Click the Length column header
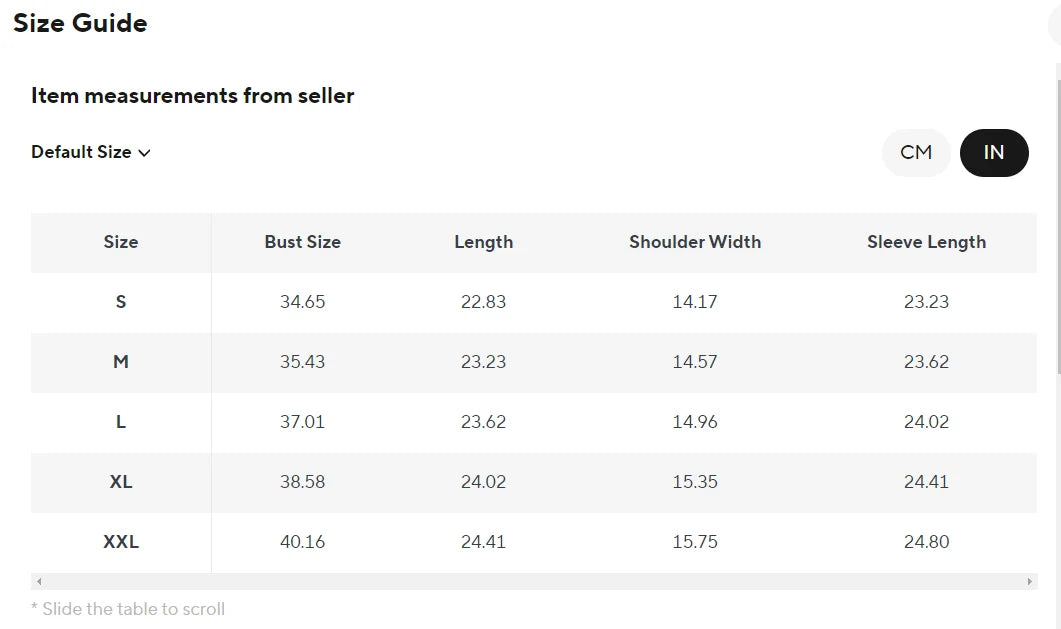The height and width of the screenshot is (629, 1061). pyautogui.click(x=483, y=242)
